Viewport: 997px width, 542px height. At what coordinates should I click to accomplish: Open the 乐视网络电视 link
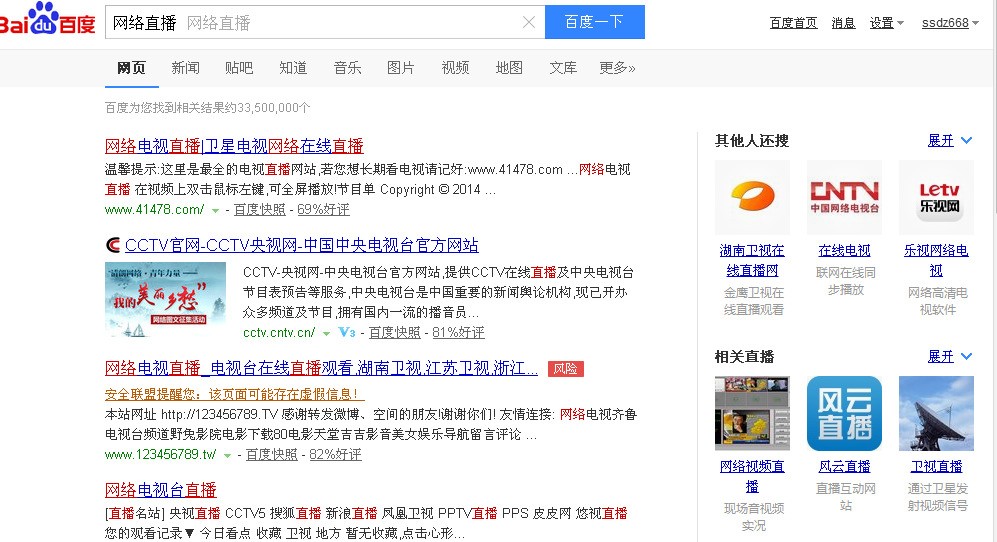[x=937, y=261]
